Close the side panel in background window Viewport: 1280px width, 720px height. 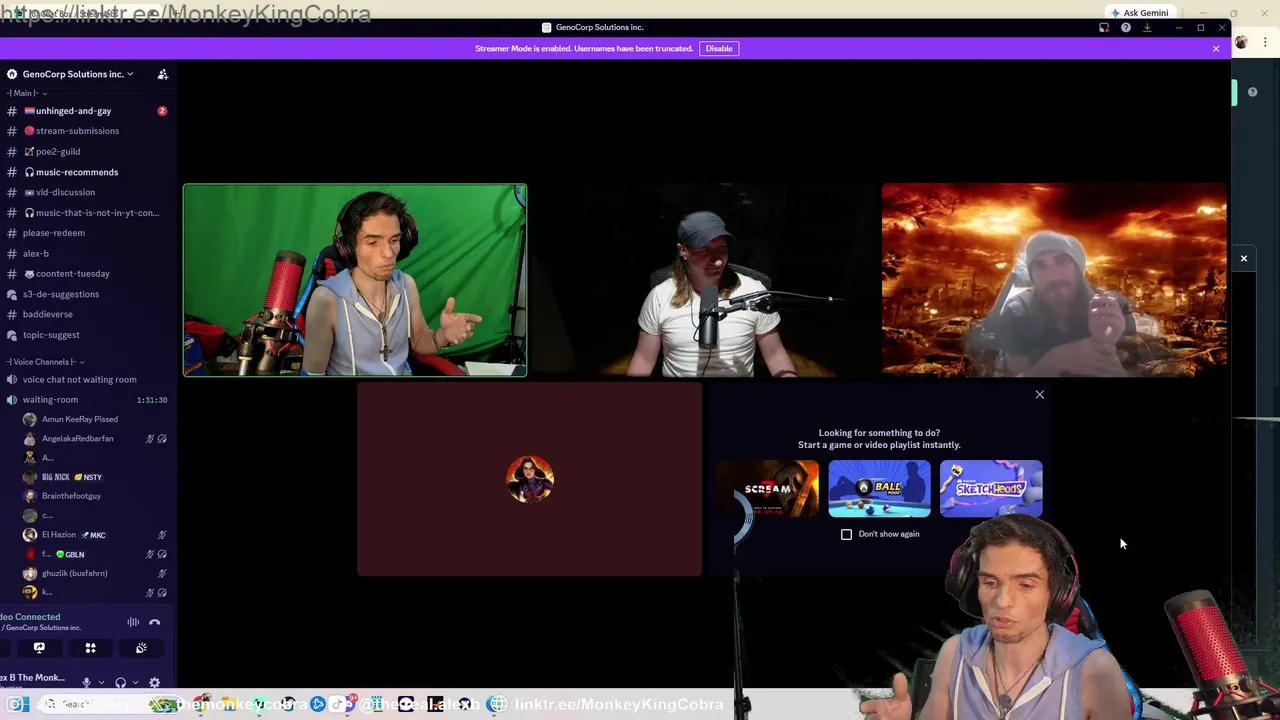[x=1244, y=259]
